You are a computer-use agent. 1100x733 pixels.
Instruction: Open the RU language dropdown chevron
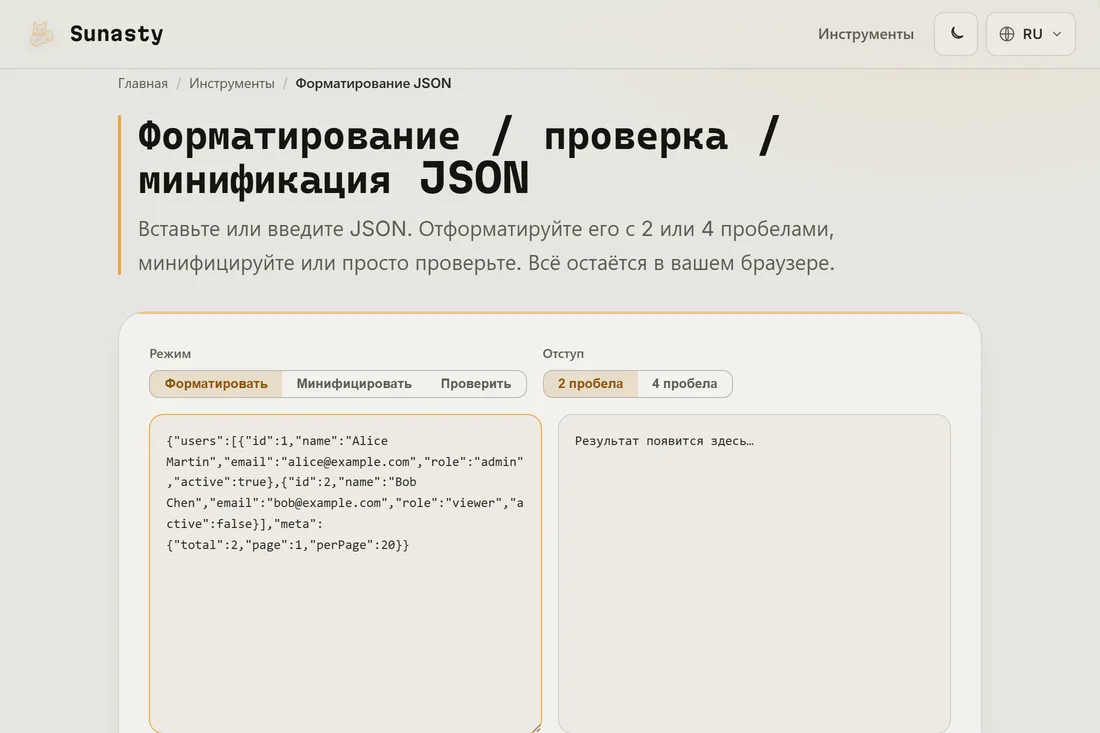coord(1057,34)
